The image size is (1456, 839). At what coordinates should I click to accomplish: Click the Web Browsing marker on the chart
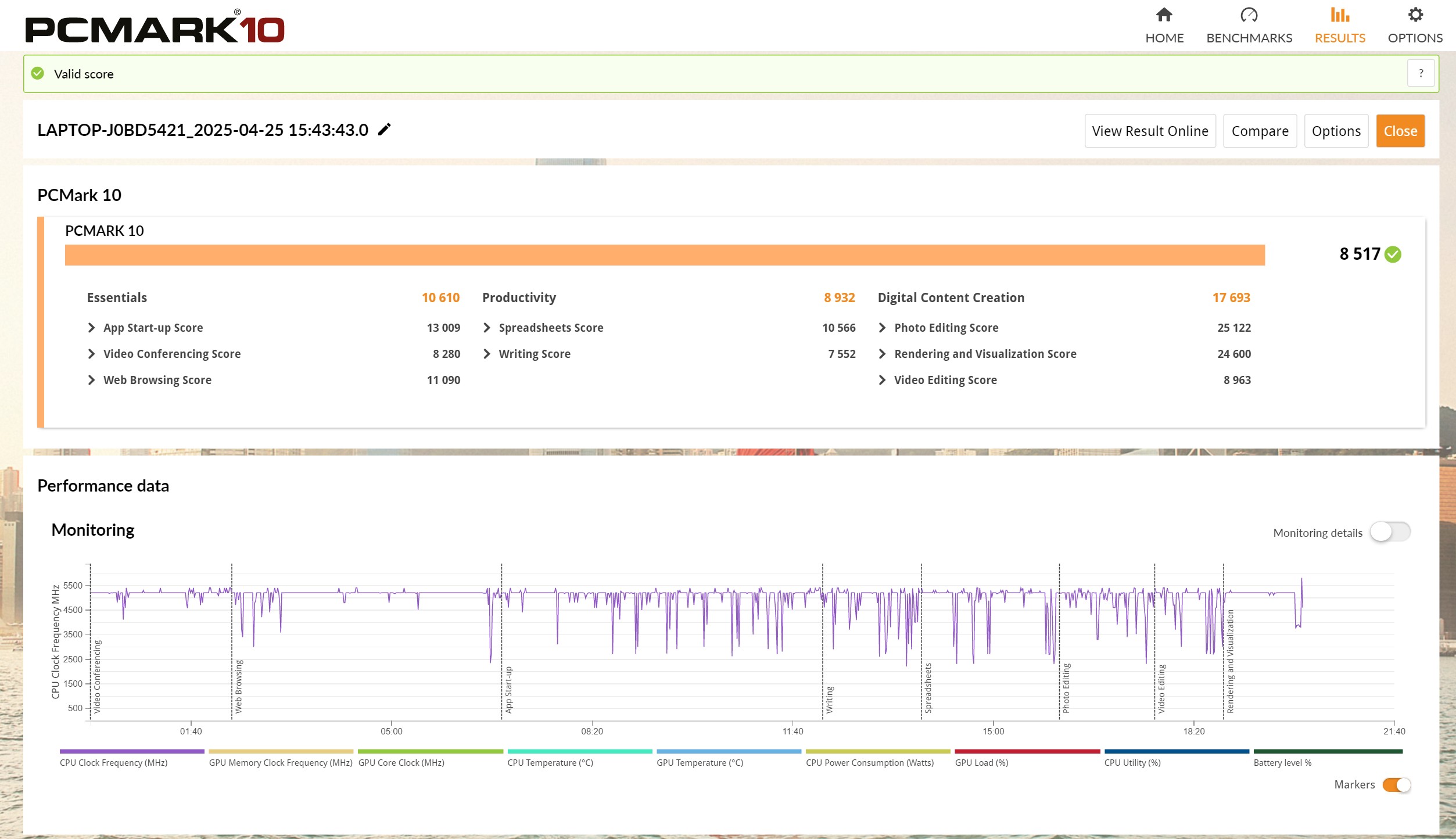pos(238,686)
